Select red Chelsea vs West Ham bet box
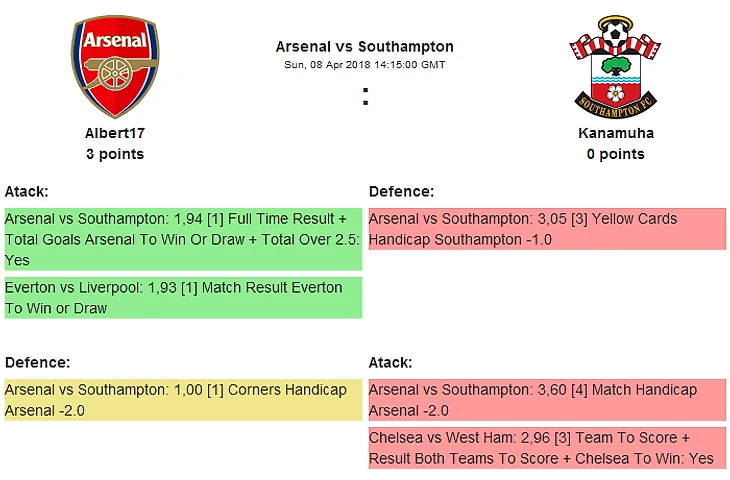This screenshot has height=480, width=730. click(x=546, y=448)
